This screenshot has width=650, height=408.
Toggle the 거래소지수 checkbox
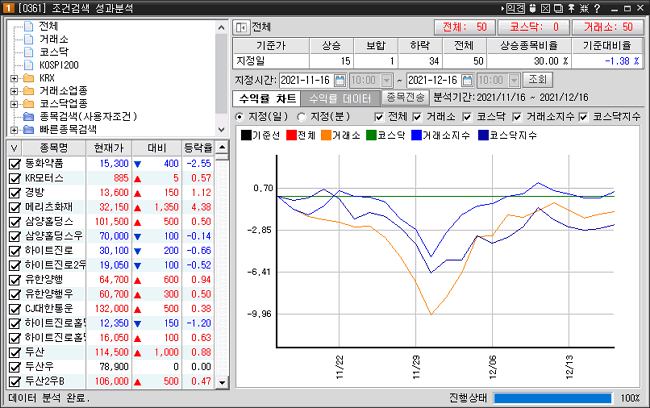tap(517, 117)
